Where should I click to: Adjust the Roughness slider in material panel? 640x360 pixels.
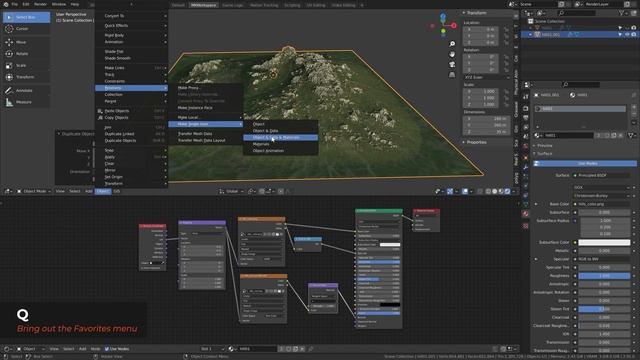coord(604,276)
